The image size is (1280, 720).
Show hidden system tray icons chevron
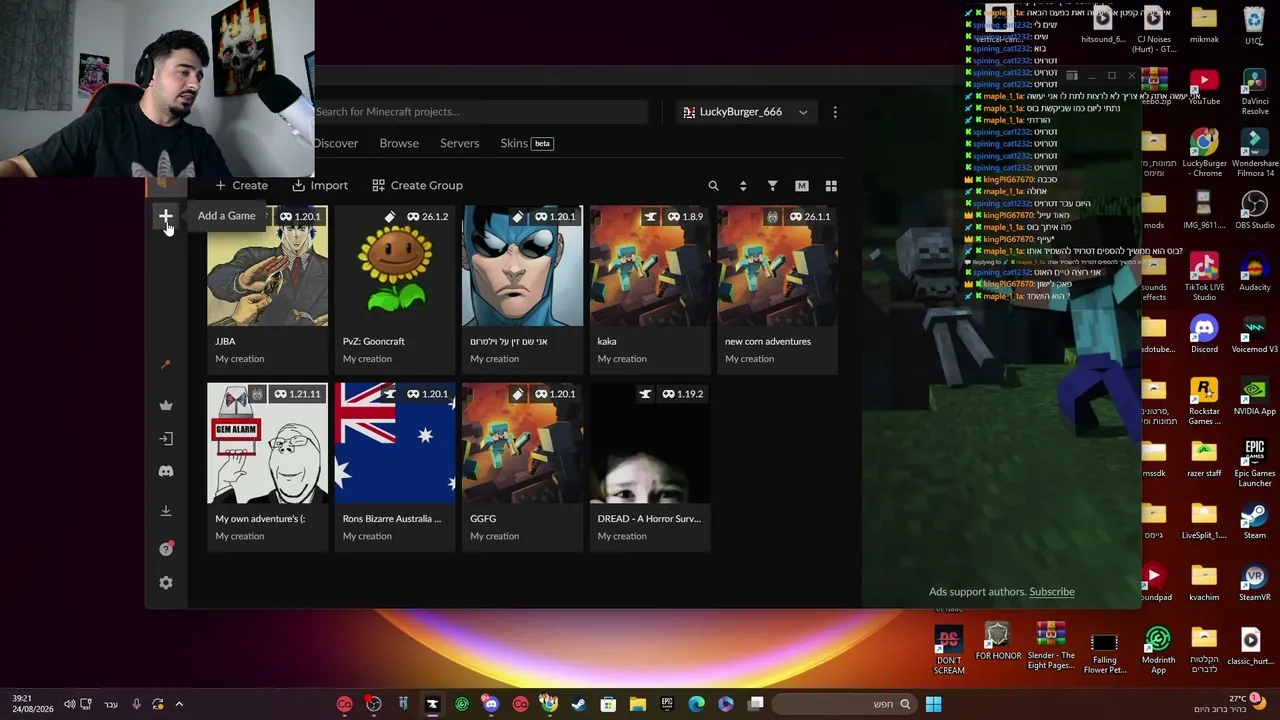pos(180,705)
